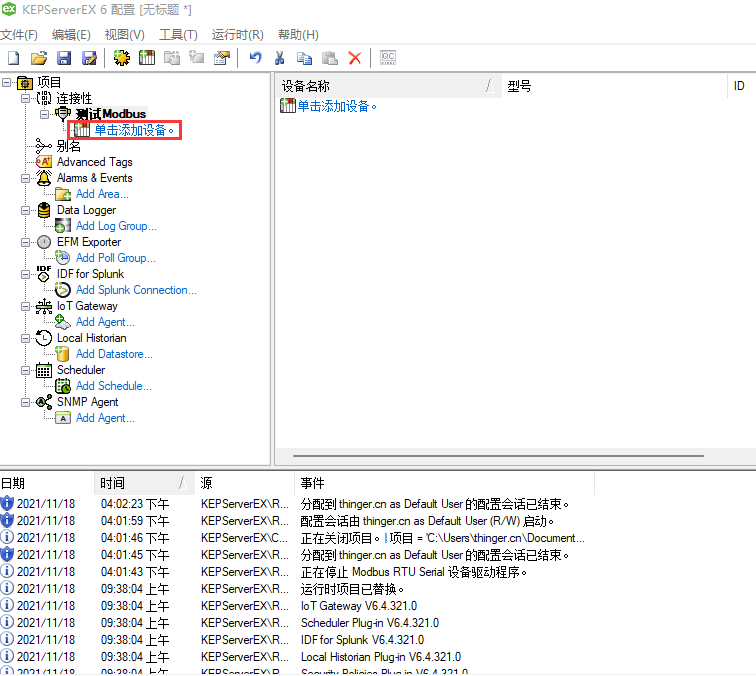This screenshot has width=756, height=676.
Task: Click the New Channel gear icon
Action: [121, 58]
